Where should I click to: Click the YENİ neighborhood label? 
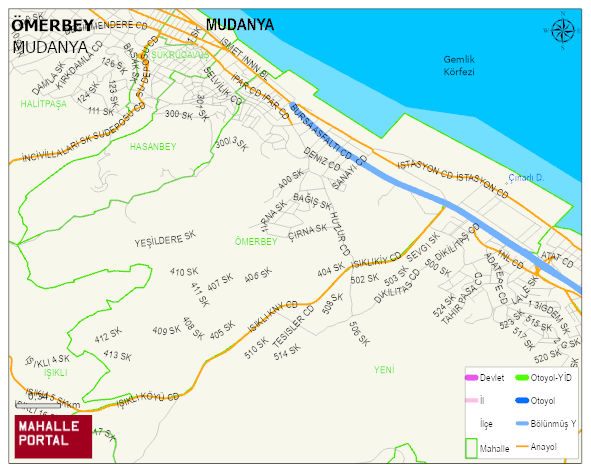384,369
